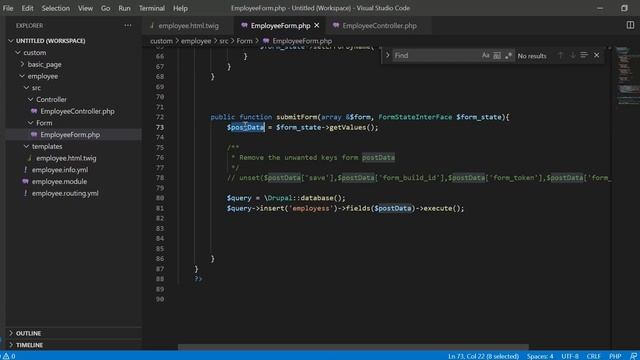Close the EmployeeForm.php tab
Image resolution: width=640 pixels, height=360 pixels.
coord(317,25)
